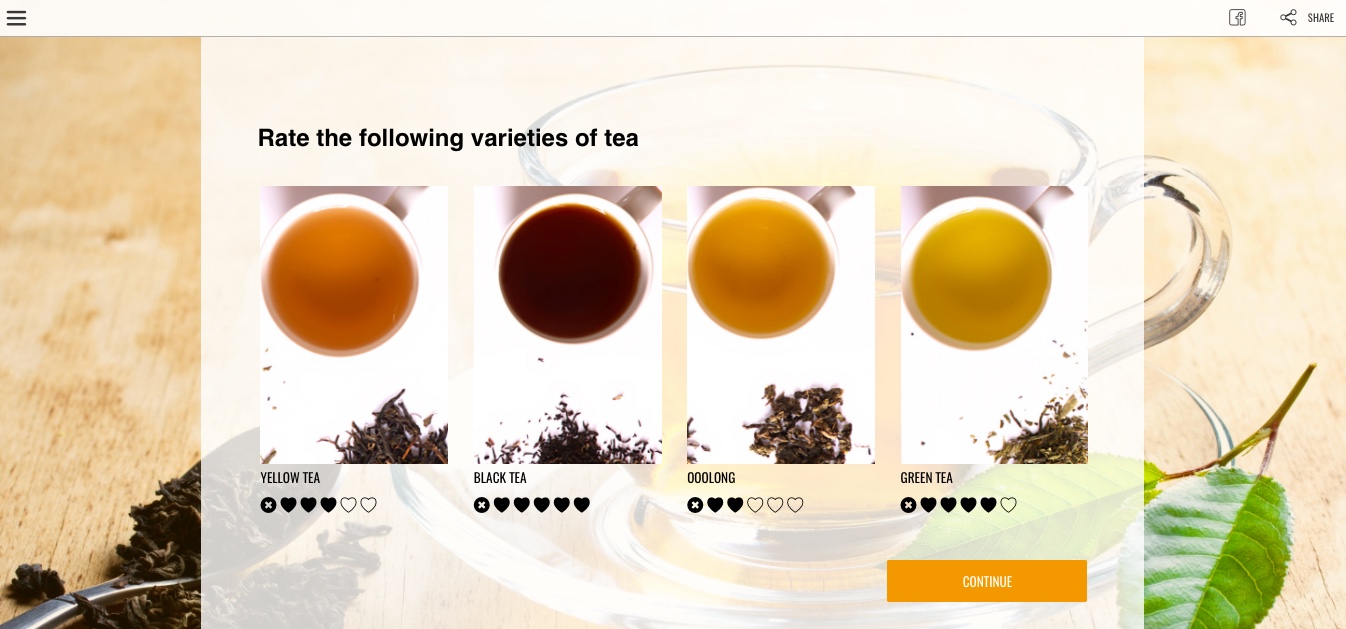Image resolution: width=1346 pixels, height=629 pixels.
Task: Select the Black Tea image
Action: point(568,325)
